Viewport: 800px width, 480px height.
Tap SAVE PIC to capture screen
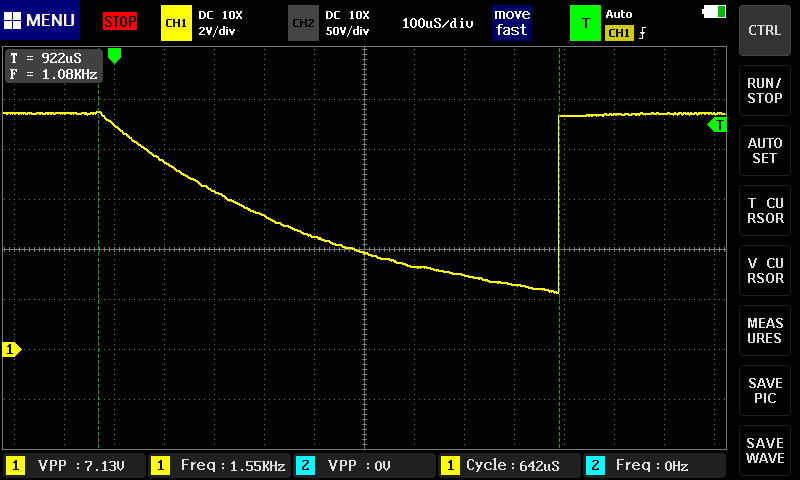tap(764, 391)
